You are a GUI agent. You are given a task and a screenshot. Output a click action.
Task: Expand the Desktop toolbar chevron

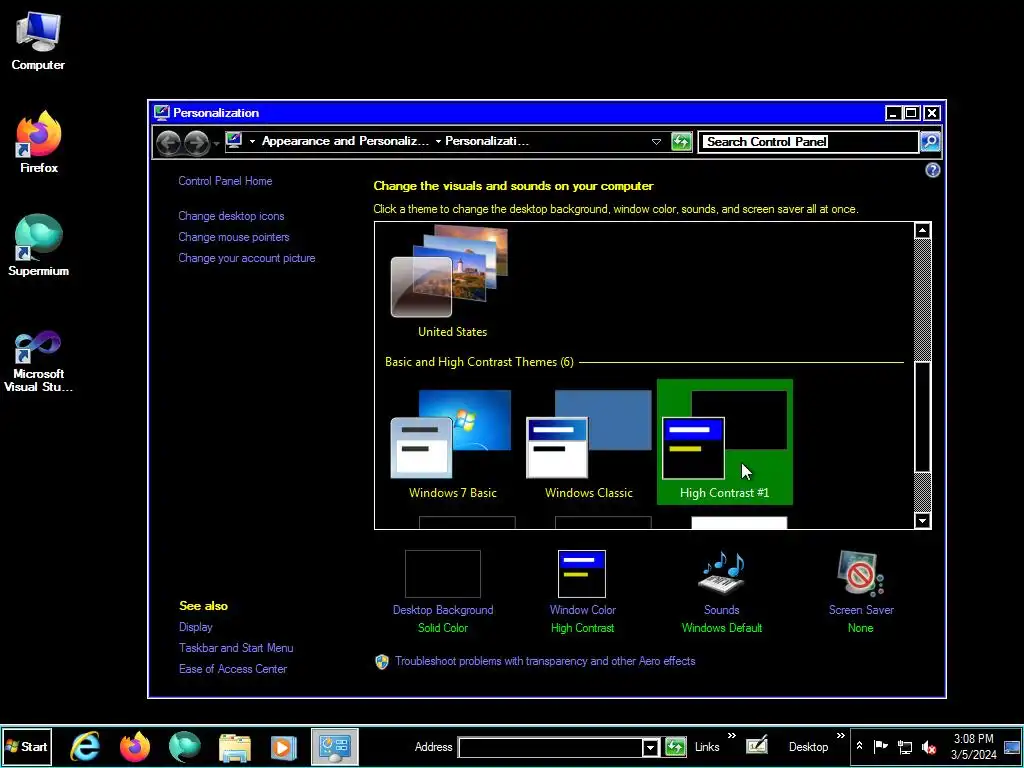click(x=840, y=736)
